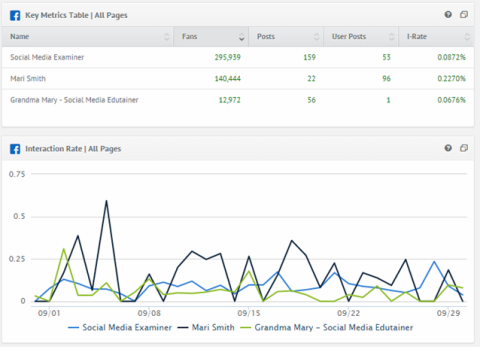The image size is (480, 361).
Task: Click the Facebook icon in Interaction Rate header
Action: point(15,149)
